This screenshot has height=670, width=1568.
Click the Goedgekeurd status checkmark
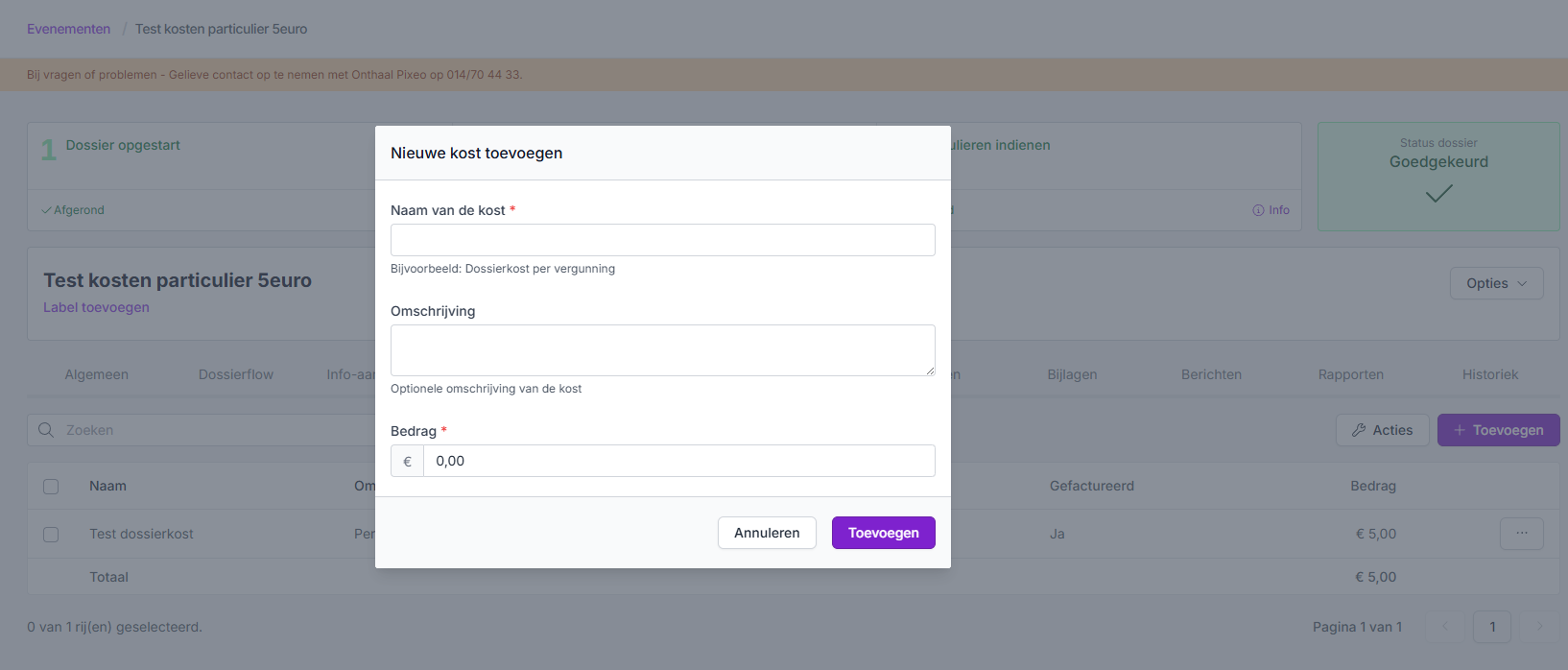click(x=1438, y=194)
